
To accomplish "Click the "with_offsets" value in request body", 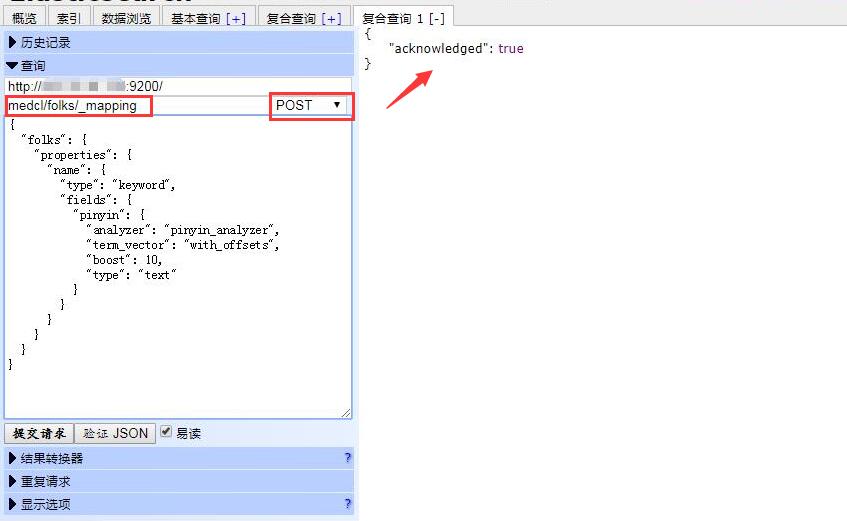I will pos(229,245).
